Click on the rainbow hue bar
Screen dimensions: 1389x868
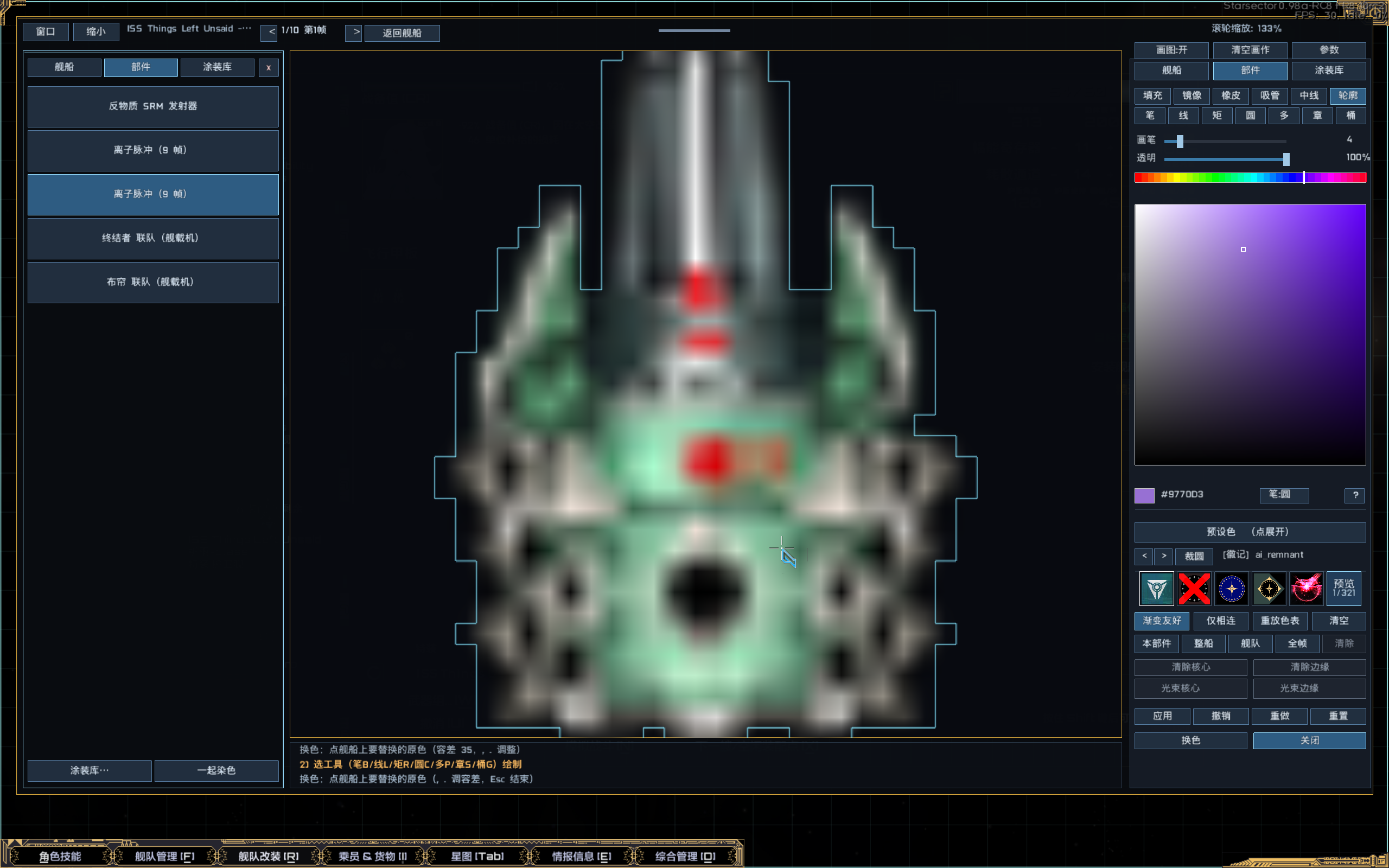tap(1250, 178)
